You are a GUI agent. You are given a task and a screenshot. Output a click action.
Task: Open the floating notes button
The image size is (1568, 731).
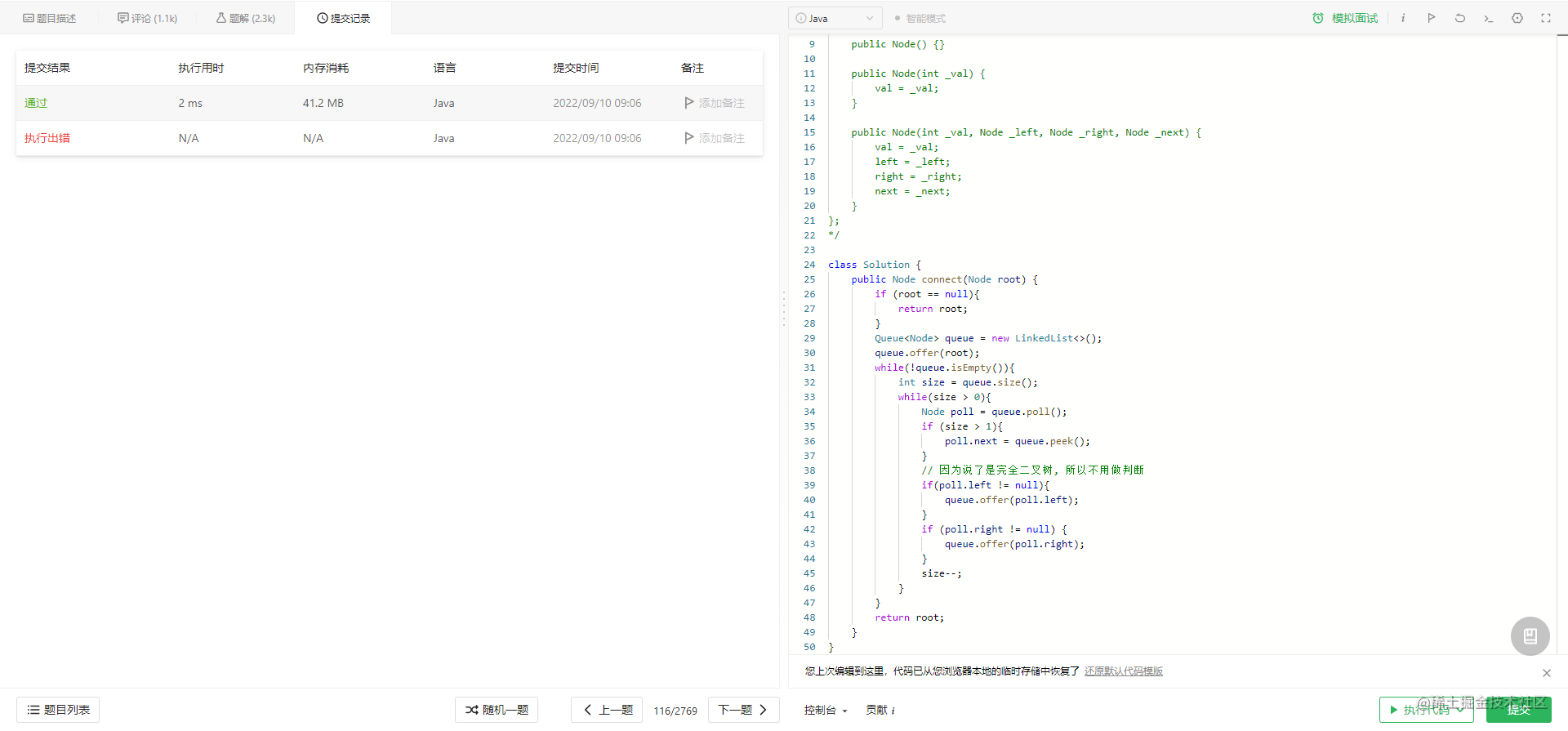click(1530, 636)
